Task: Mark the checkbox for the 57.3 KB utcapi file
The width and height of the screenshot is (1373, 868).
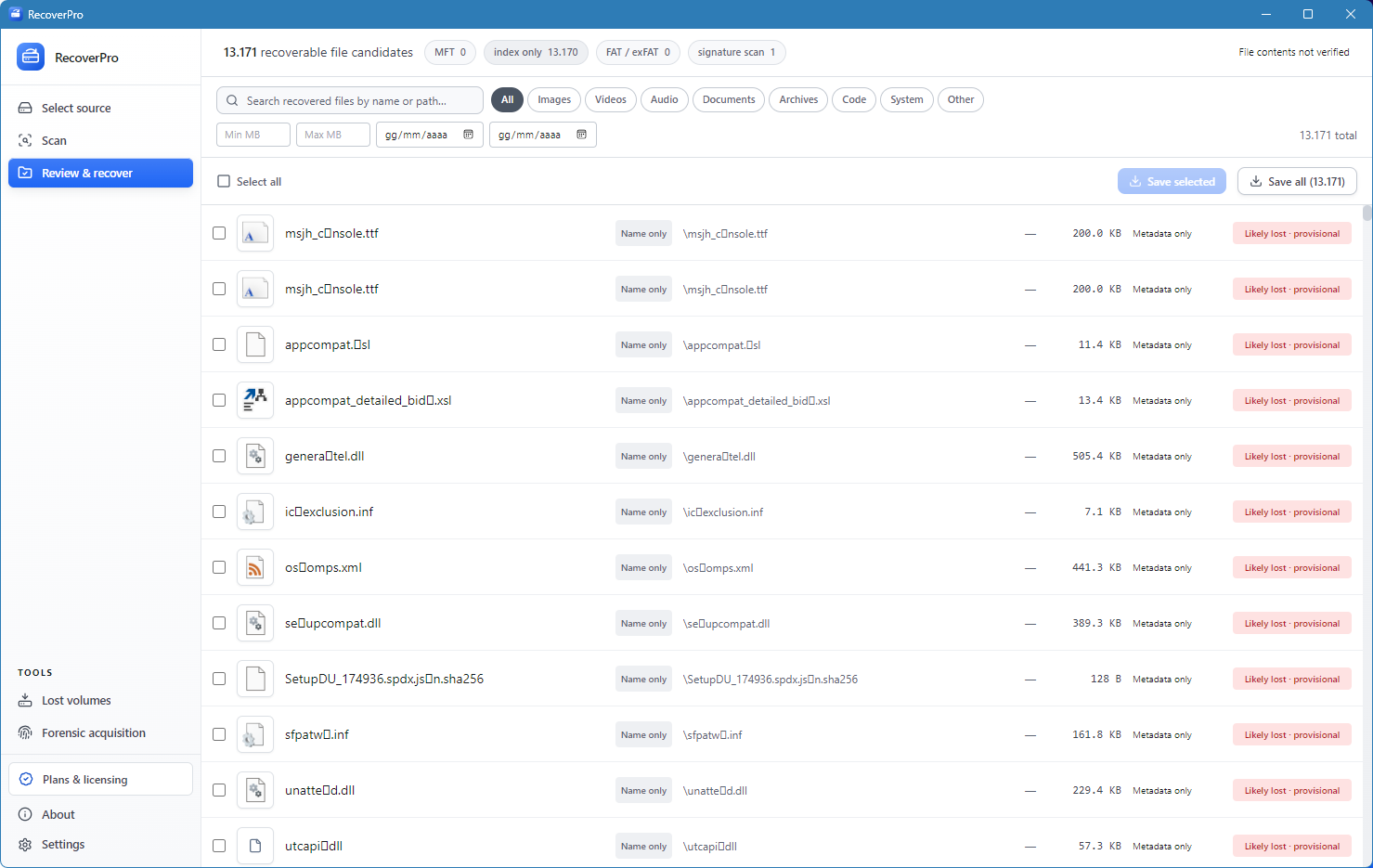Action: click(x=219, y=846)
